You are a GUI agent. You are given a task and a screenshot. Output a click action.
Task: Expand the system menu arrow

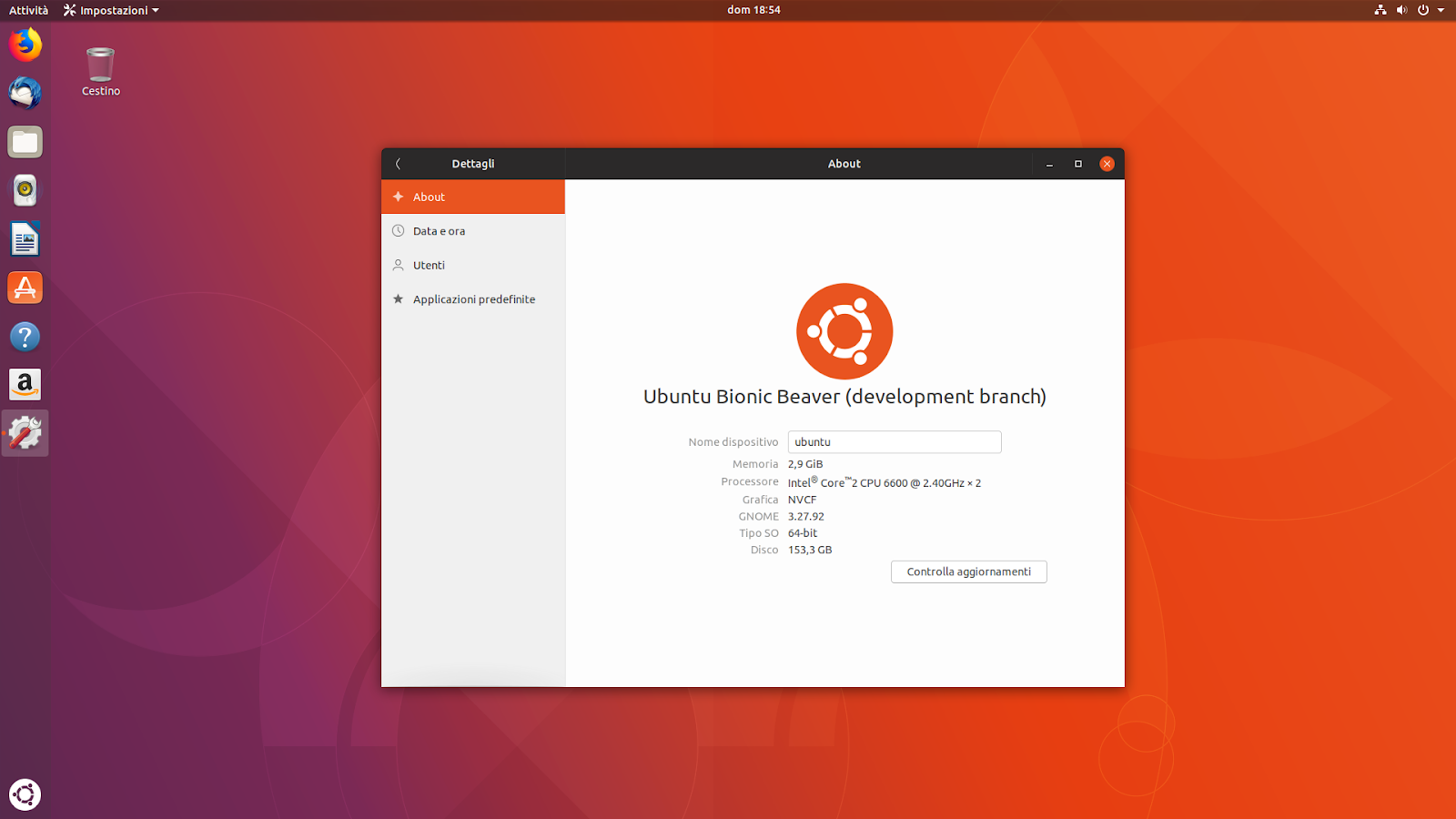1441,10
